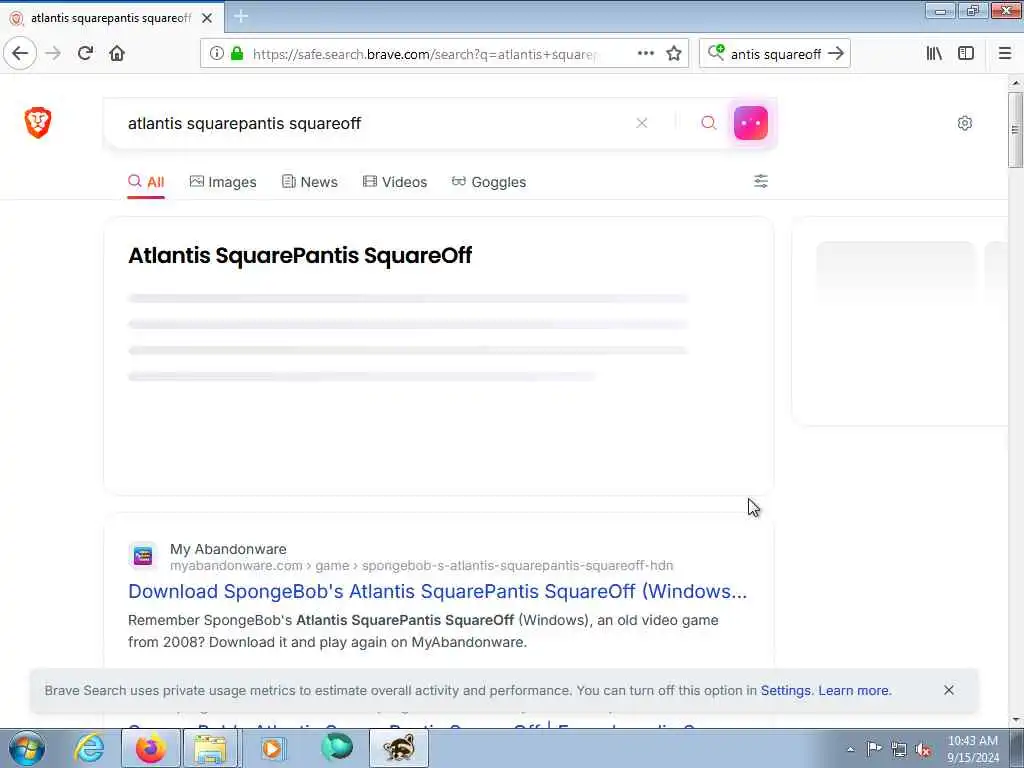Screen dimensions: 1024x768
Task: Click the Brave search magnifier button
Action: [x=709, y=123]
